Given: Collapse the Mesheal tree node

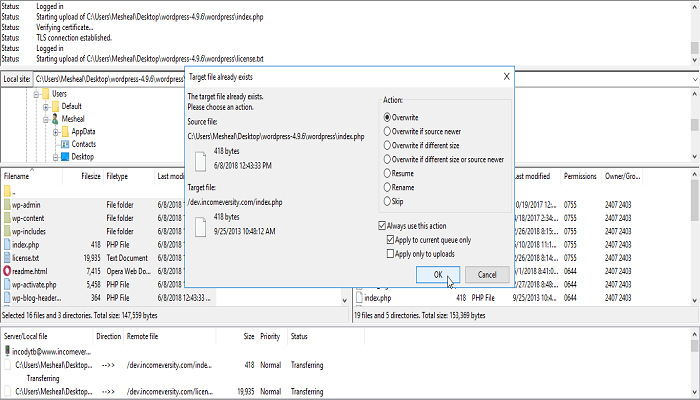Looking at the screenshot, I should tap(46, 119).
